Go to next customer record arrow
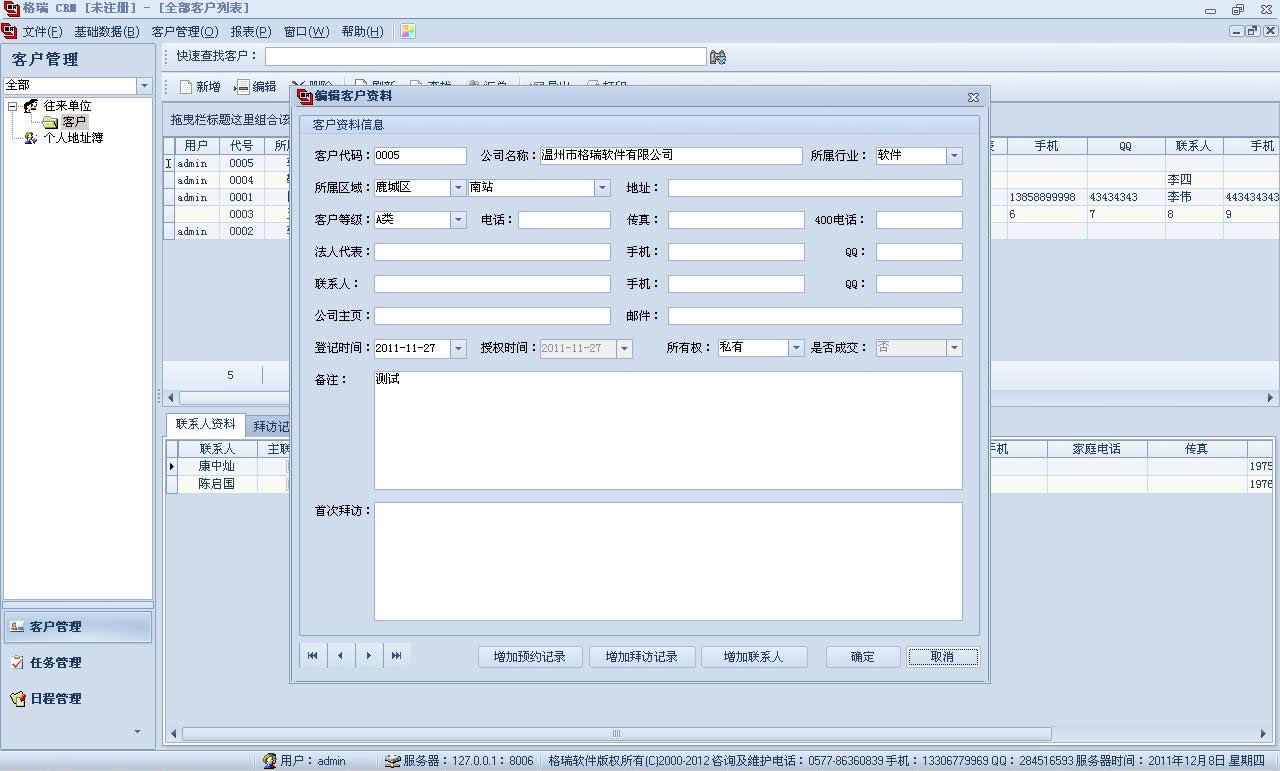The width and height of the screenshot is (1280, 771). pyautogui.click(x=369, y=656)
